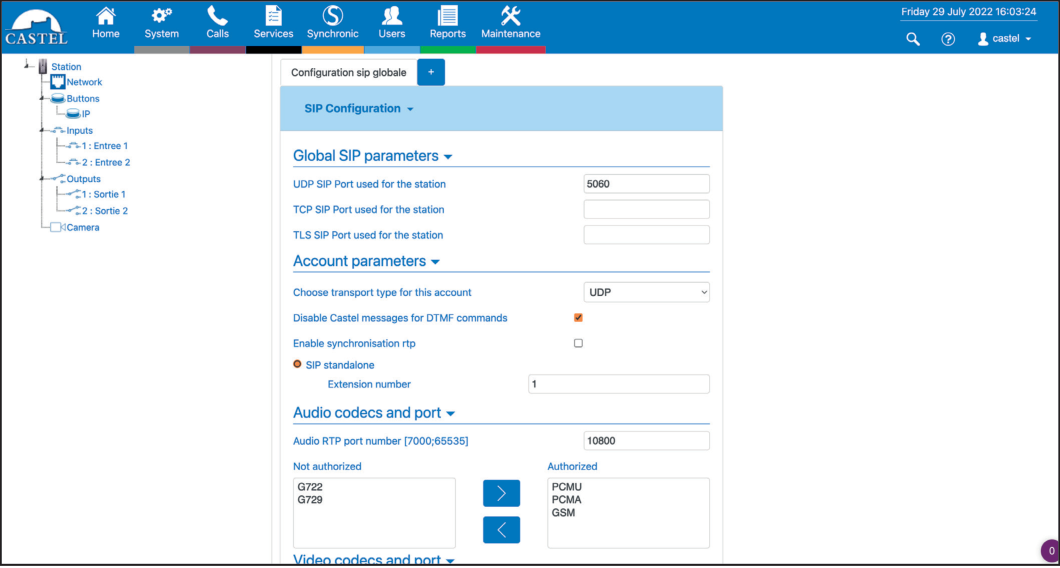
Task: Click the UDP SIP Port input field
Action: [646, 184]
